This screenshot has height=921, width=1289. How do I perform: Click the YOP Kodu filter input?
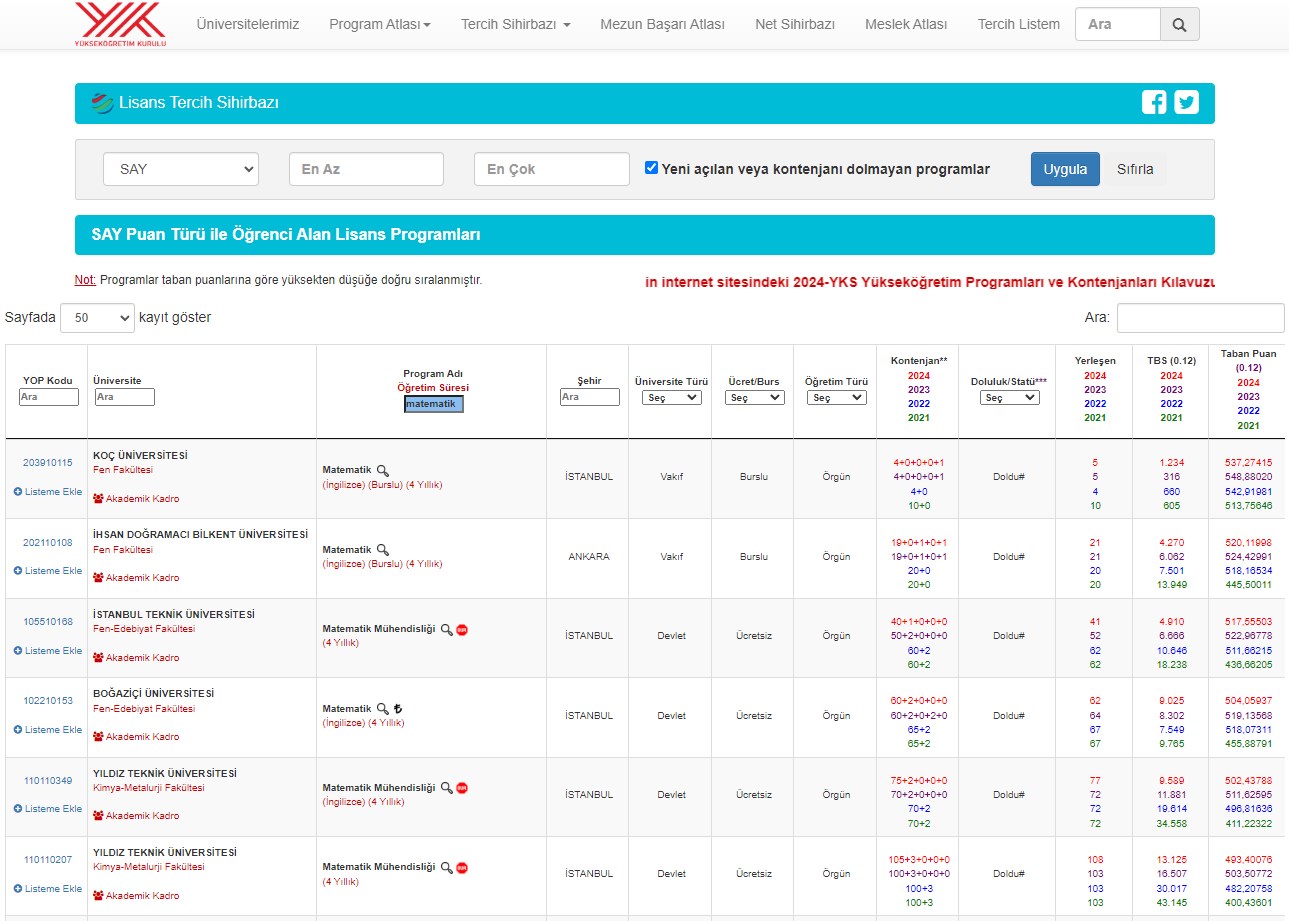[49, 397]
